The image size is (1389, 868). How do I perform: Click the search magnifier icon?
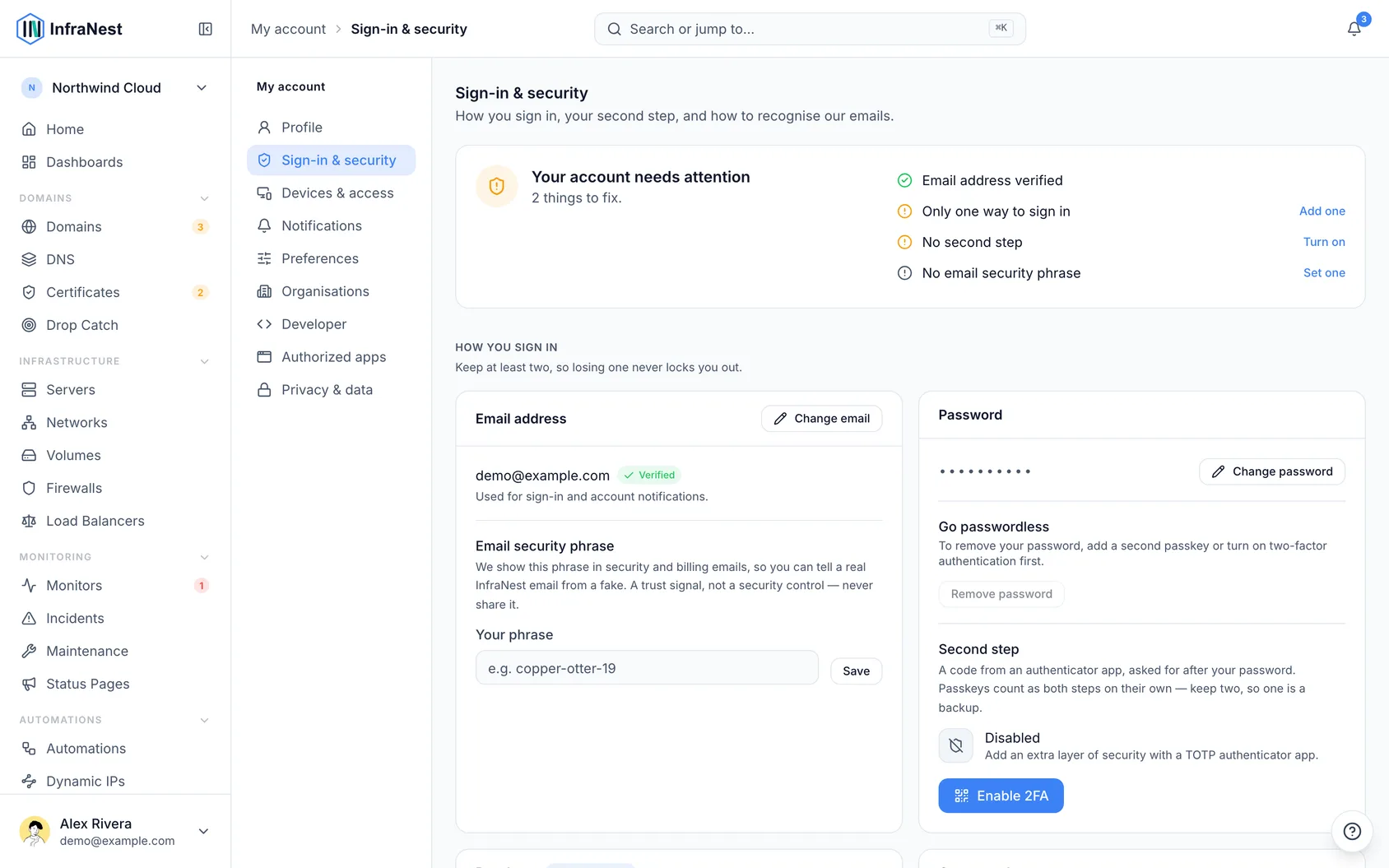[614, 29]
